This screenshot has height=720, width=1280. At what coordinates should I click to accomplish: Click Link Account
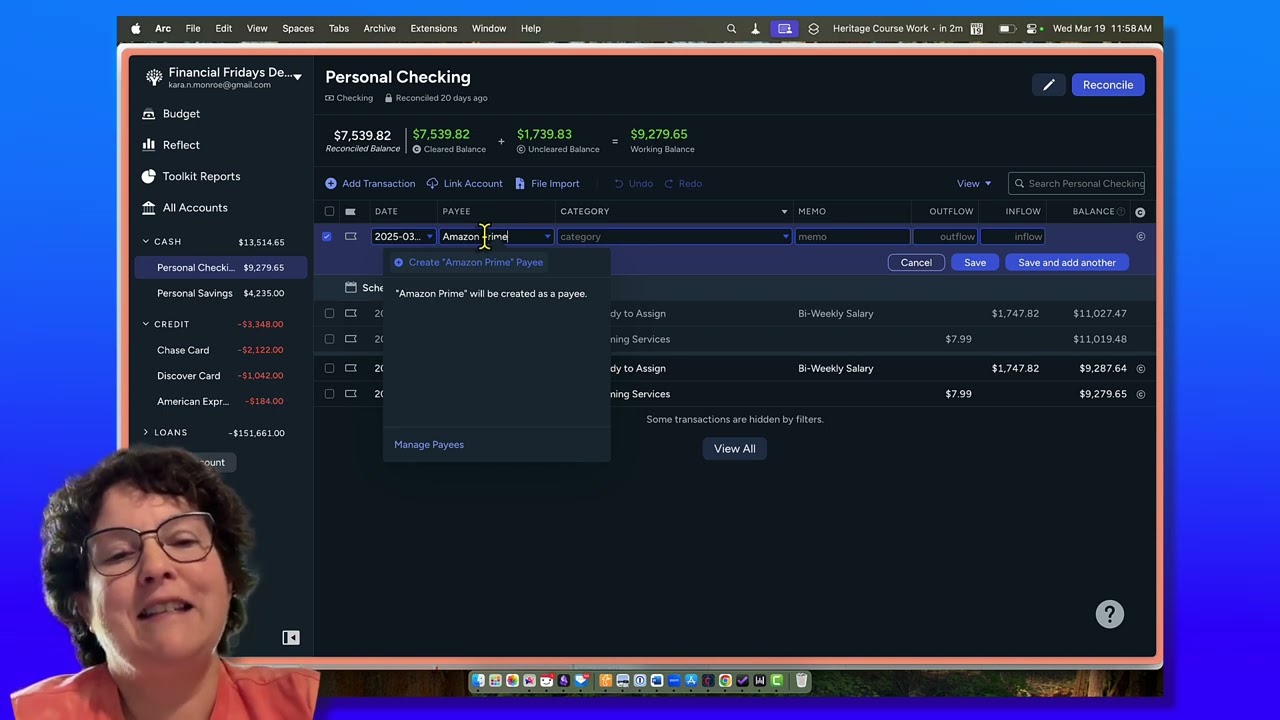[x=465, y=184]
